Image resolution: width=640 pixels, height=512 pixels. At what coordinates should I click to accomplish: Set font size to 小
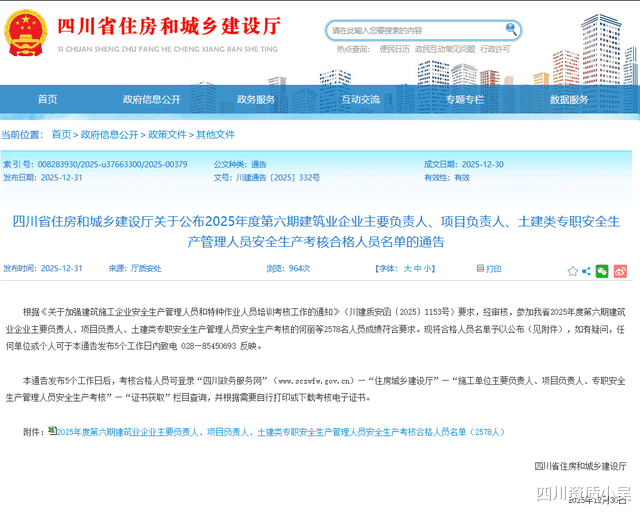[427, 268]
